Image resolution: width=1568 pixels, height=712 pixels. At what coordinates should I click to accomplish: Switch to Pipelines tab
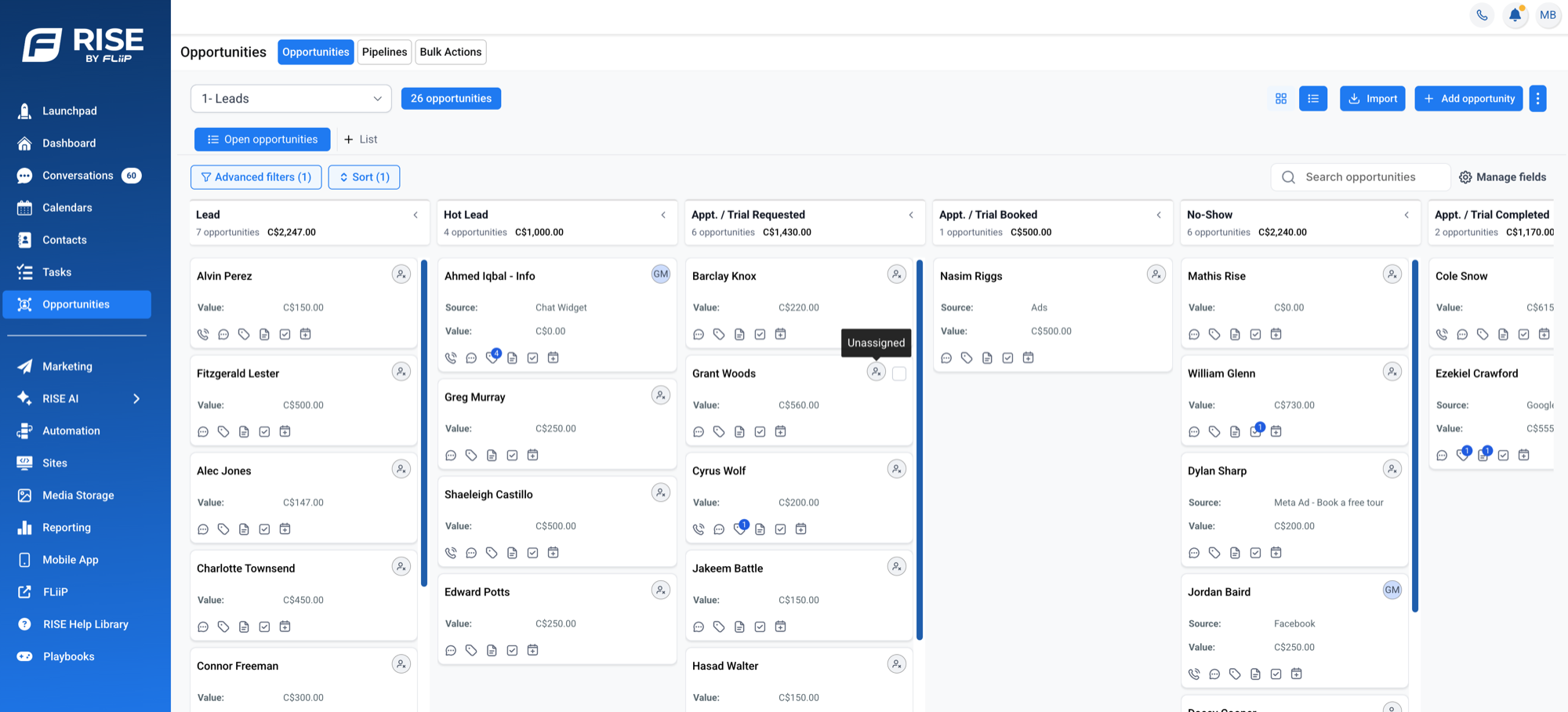[384, 52]
